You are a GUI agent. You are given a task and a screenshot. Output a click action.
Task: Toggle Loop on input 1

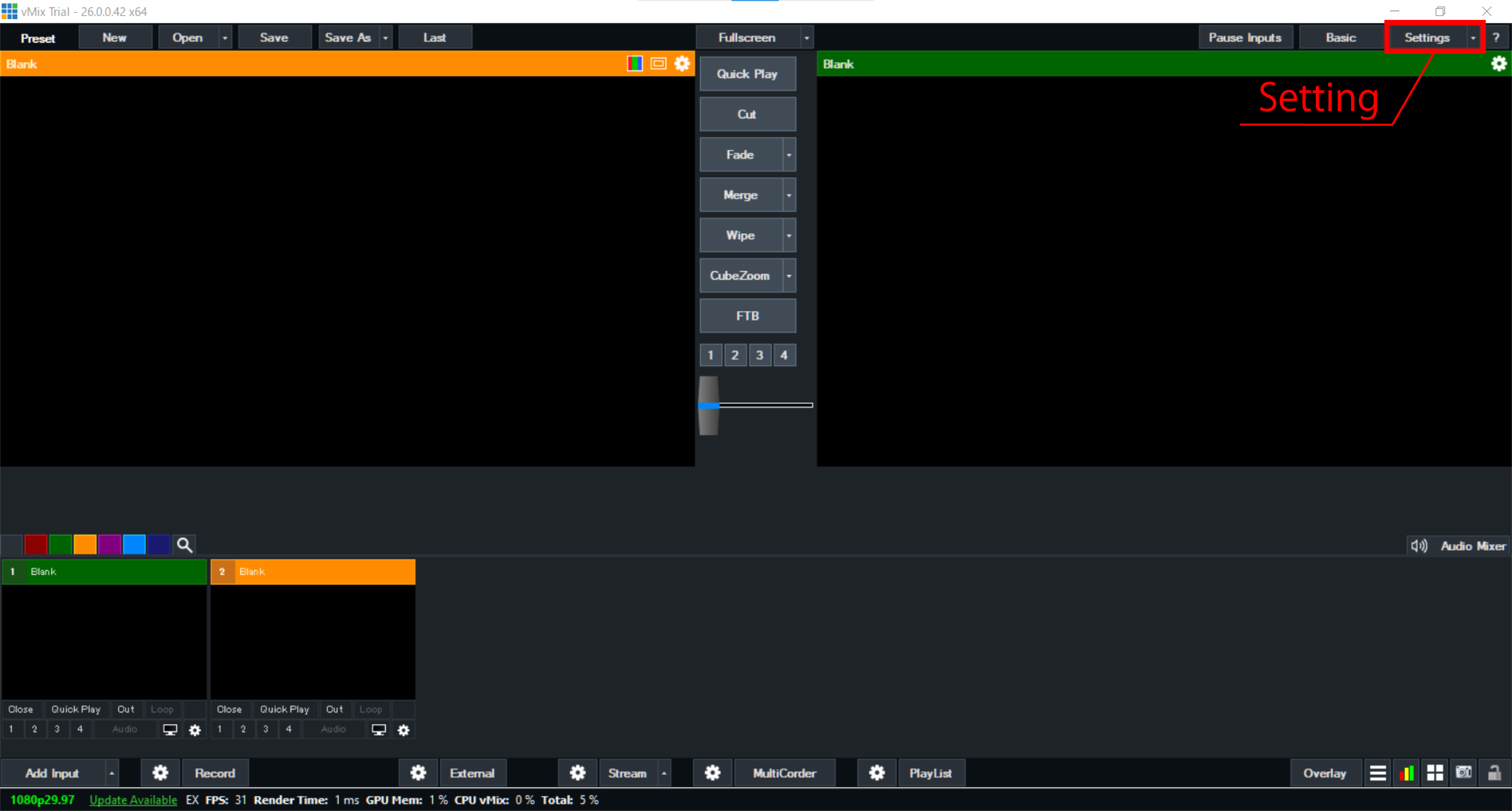162,709
